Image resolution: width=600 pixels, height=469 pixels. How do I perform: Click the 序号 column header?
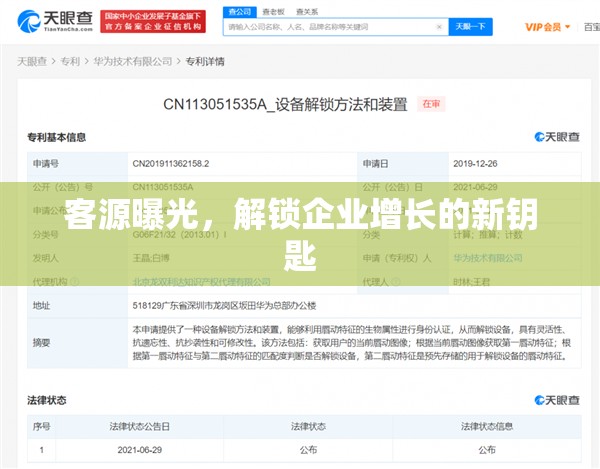point(41,427)
